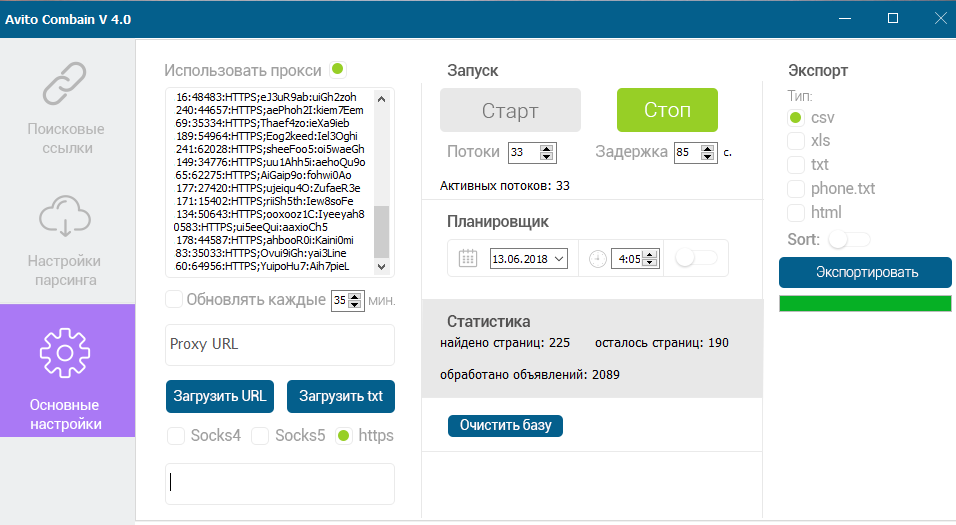Click into the Proxy URL field

tap(279, 344)
